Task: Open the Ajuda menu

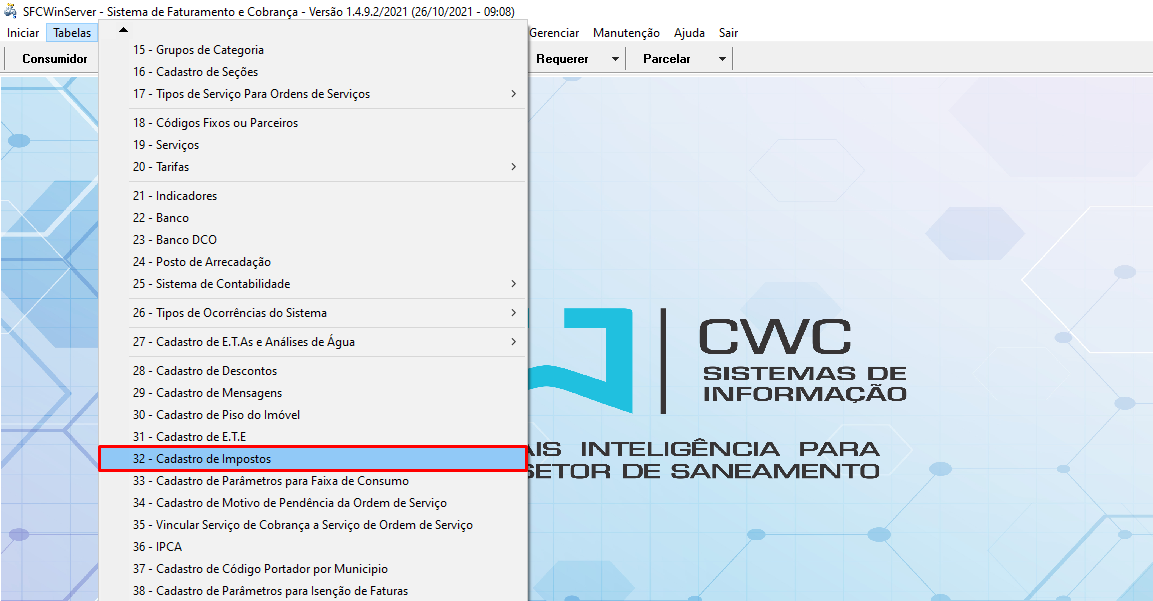Action: [689, 33]
